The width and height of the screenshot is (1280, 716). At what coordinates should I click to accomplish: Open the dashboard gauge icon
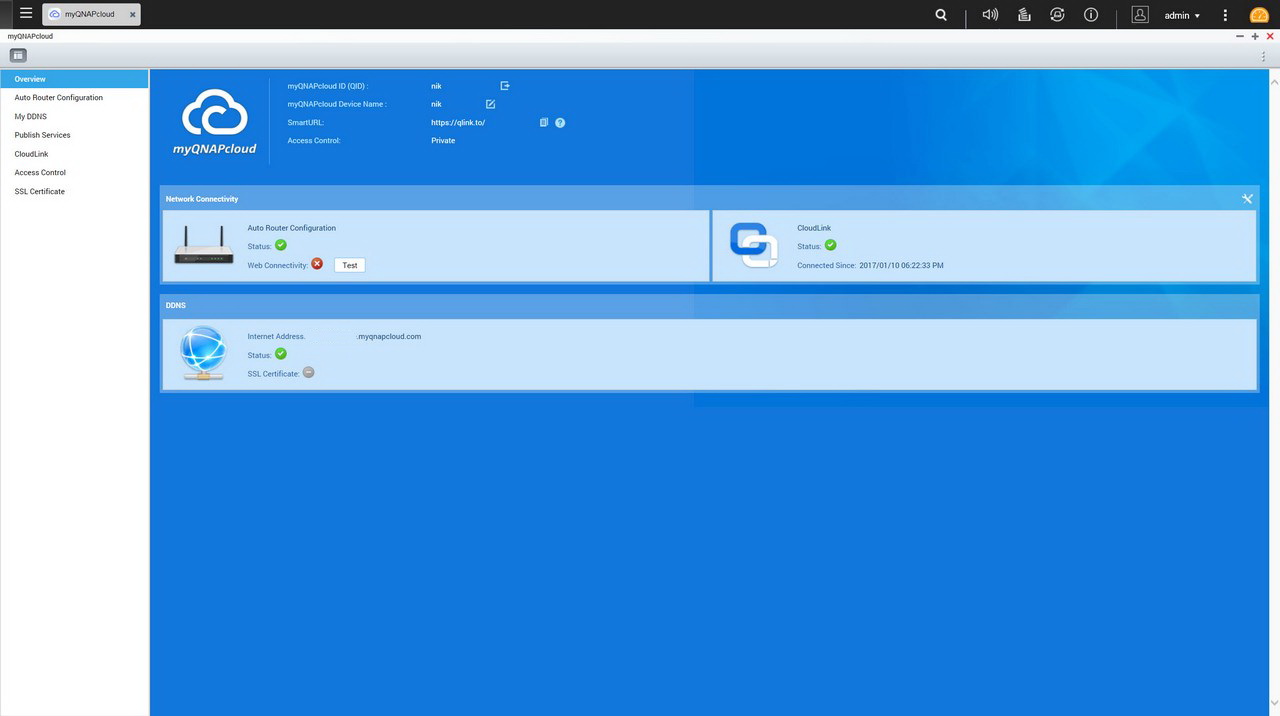click(1259, 15)
